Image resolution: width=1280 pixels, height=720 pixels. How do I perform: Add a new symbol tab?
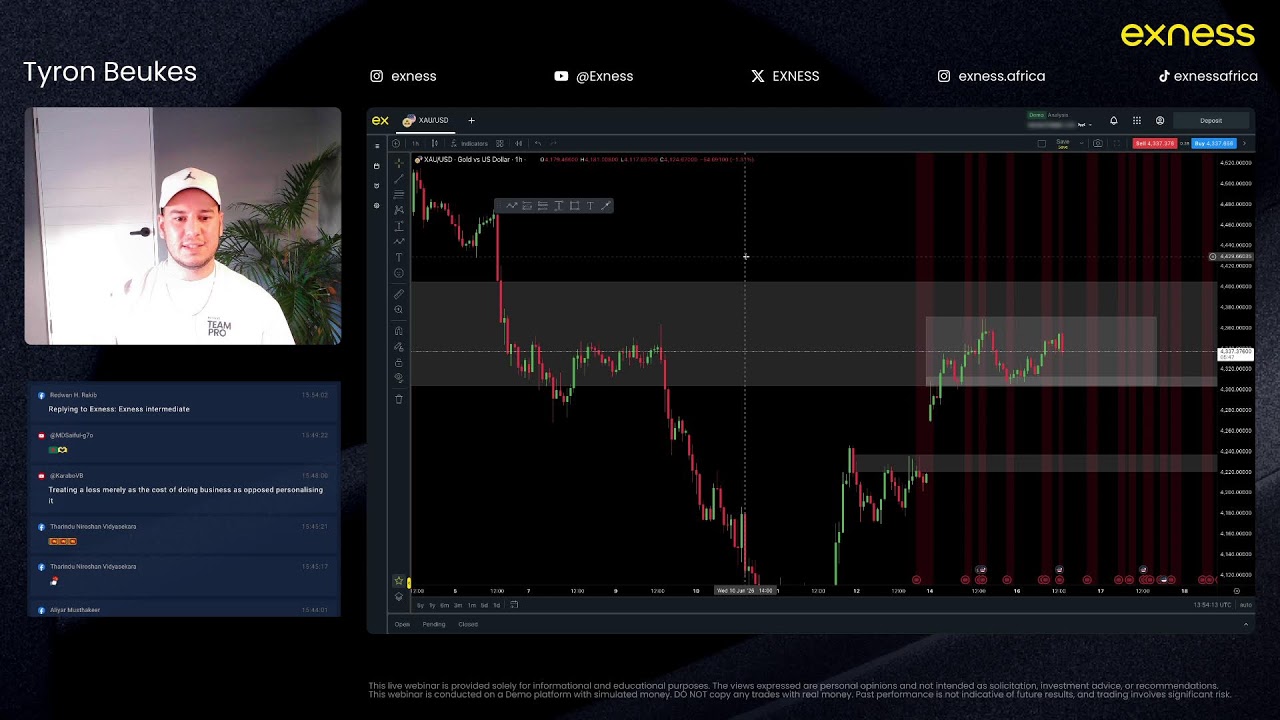471,120
